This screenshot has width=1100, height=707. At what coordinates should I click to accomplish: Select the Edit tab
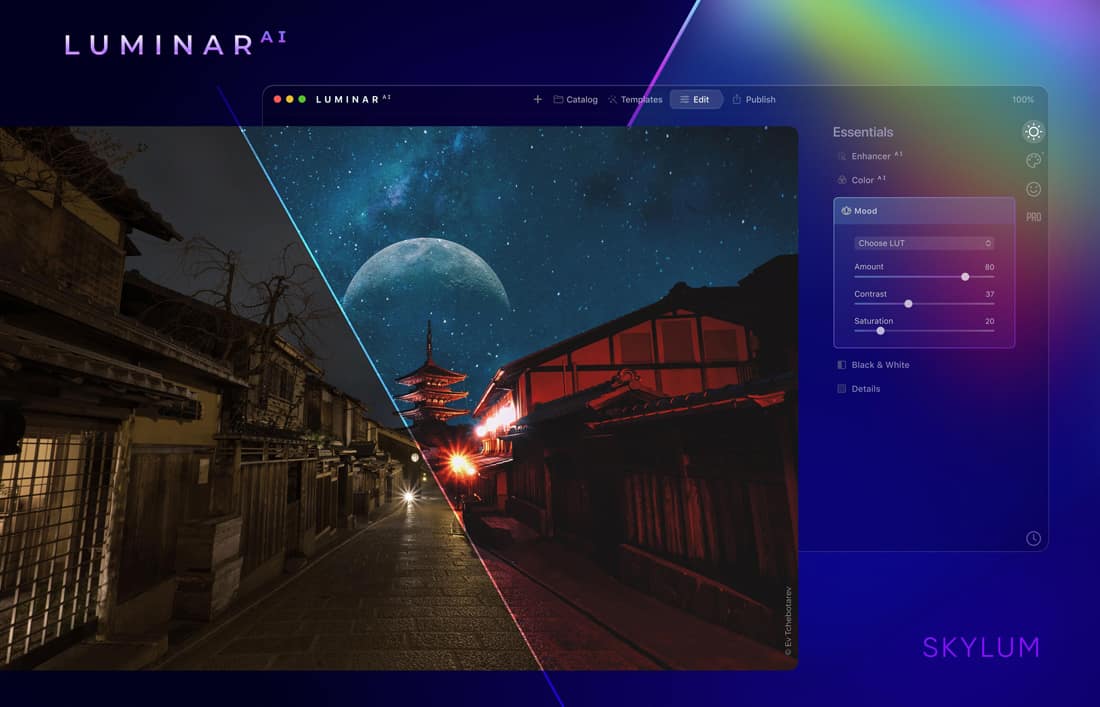pyautogui.click(x=695, y=100)
